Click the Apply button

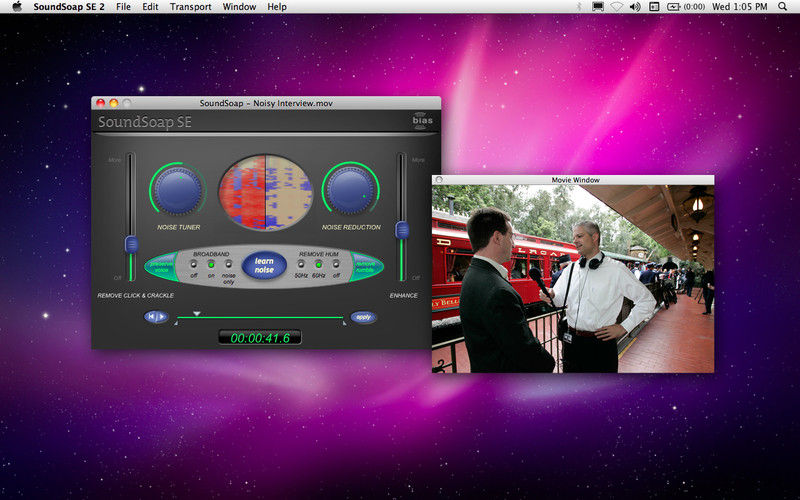pos(363,317)
